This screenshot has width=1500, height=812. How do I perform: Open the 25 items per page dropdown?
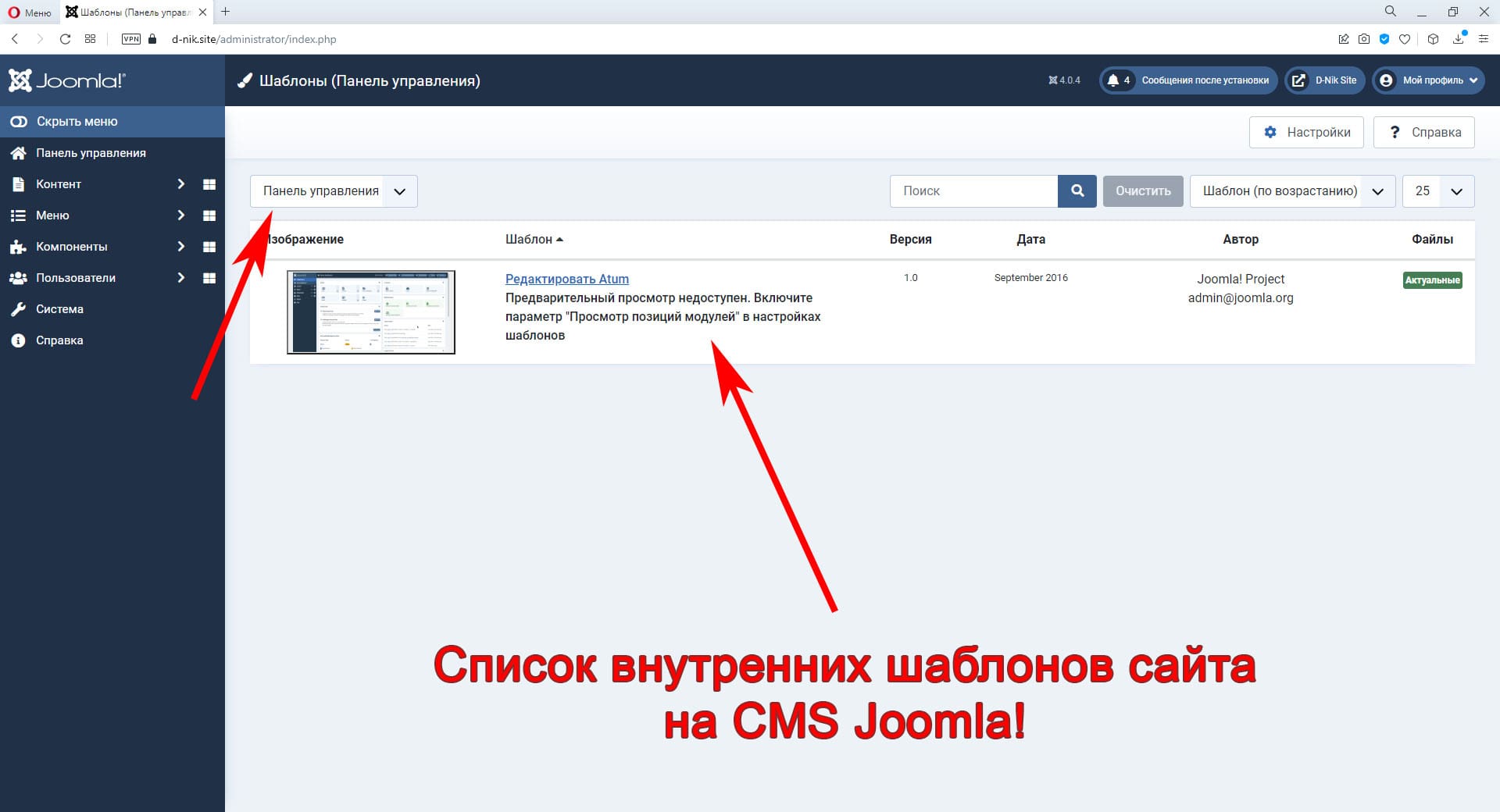[1438, 191]
